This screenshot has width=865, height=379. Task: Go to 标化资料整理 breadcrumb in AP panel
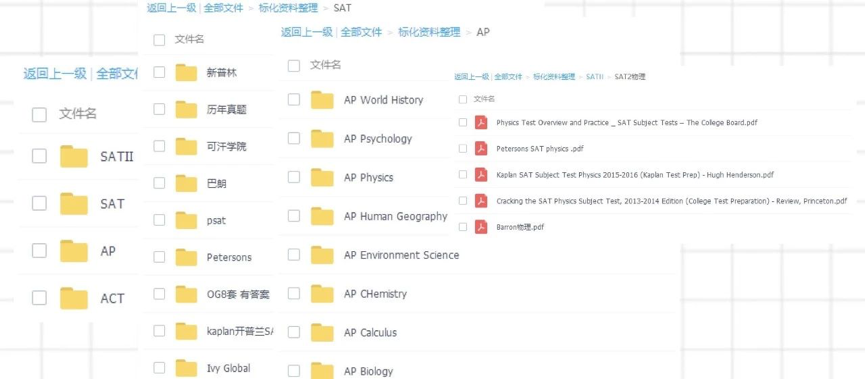point(429,32)
